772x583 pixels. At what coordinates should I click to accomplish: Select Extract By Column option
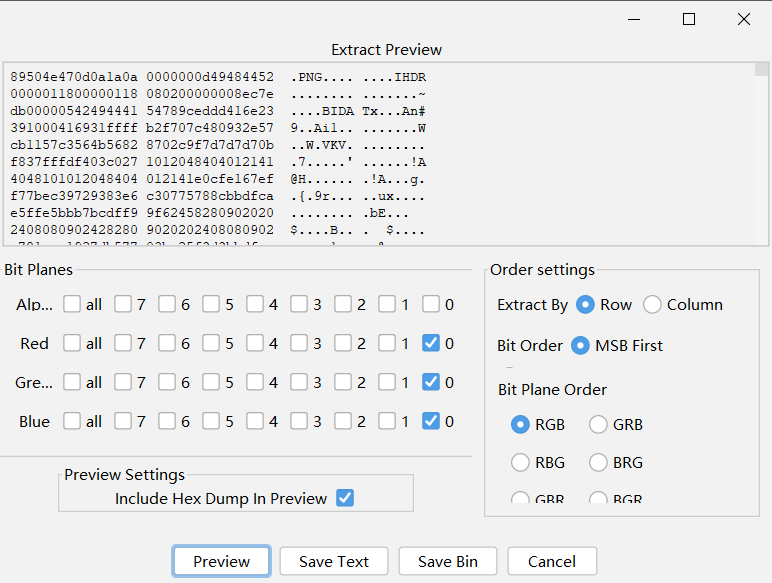coord(653,304)
